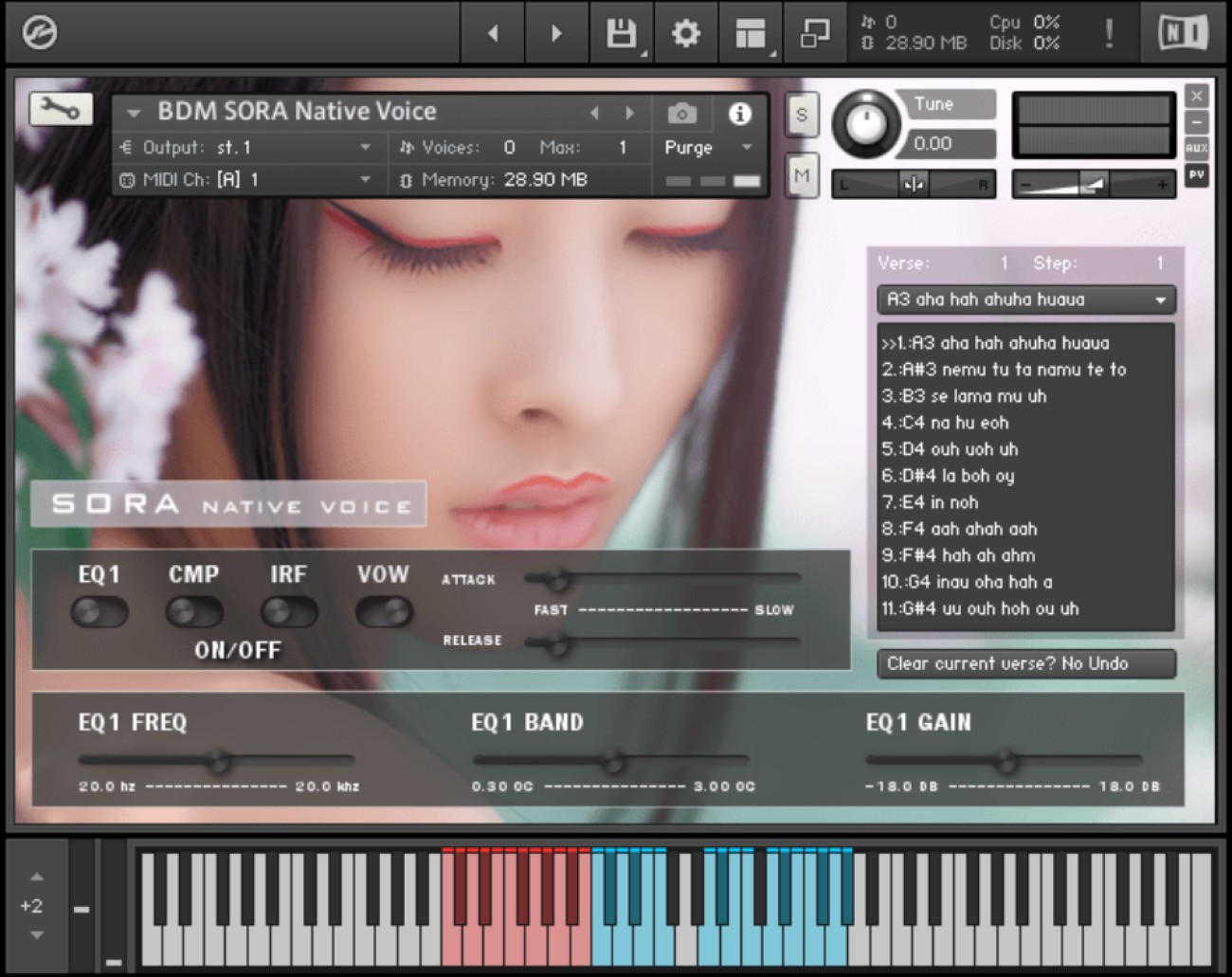Click the Verse number value
1232x977 pixels.
pyautogui.click(x=1004, y=263)
